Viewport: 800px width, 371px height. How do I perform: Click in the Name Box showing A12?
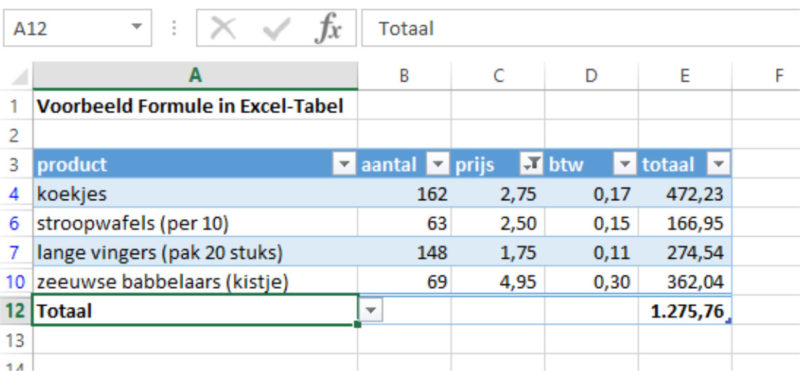click(78, 28)
